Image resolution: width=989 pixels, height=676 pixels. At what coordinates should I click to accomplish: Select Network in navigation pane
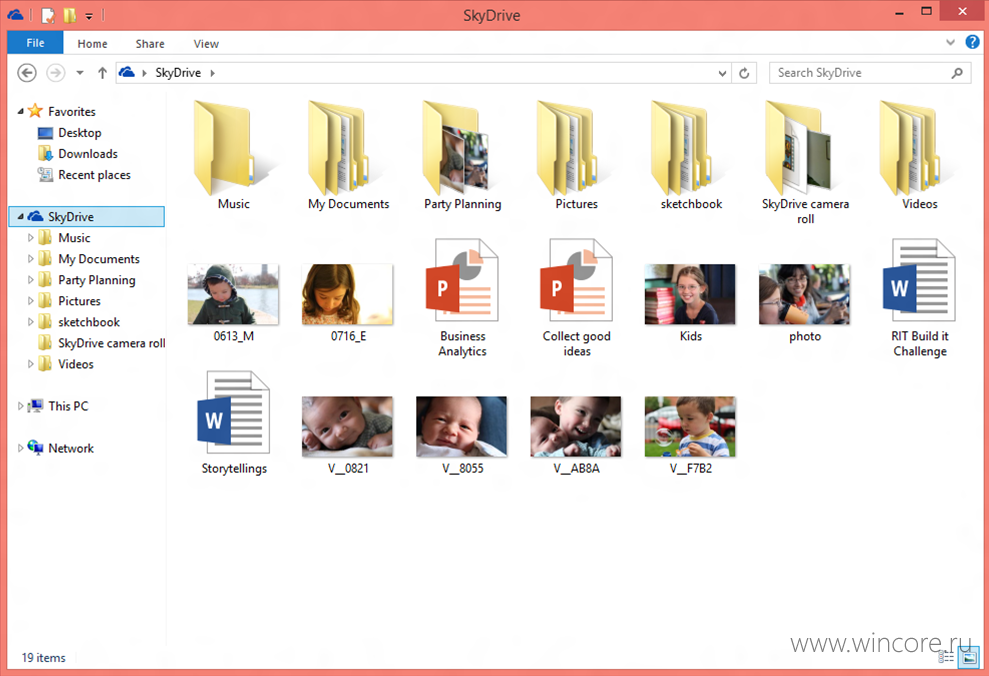(x=71, y=448)
